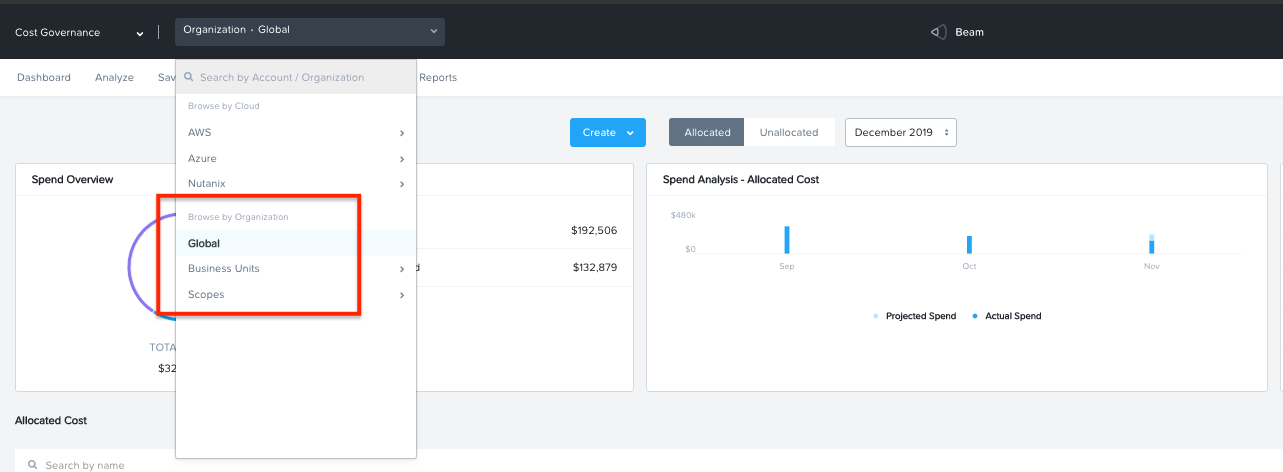Click the Spend Overview heading
Viewport: 1283px width, 472px height.
point(72,180)
